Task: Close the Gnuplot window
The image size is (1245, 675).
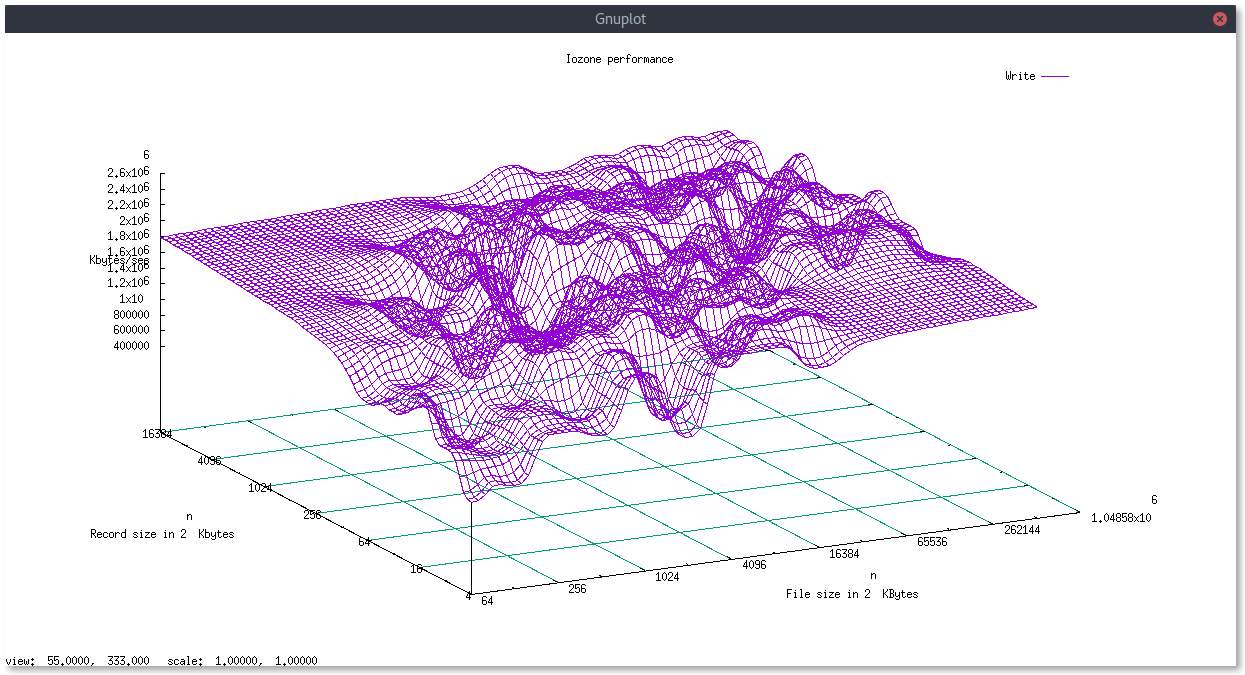Action: pyautogui.click(x=1219, y=18)
